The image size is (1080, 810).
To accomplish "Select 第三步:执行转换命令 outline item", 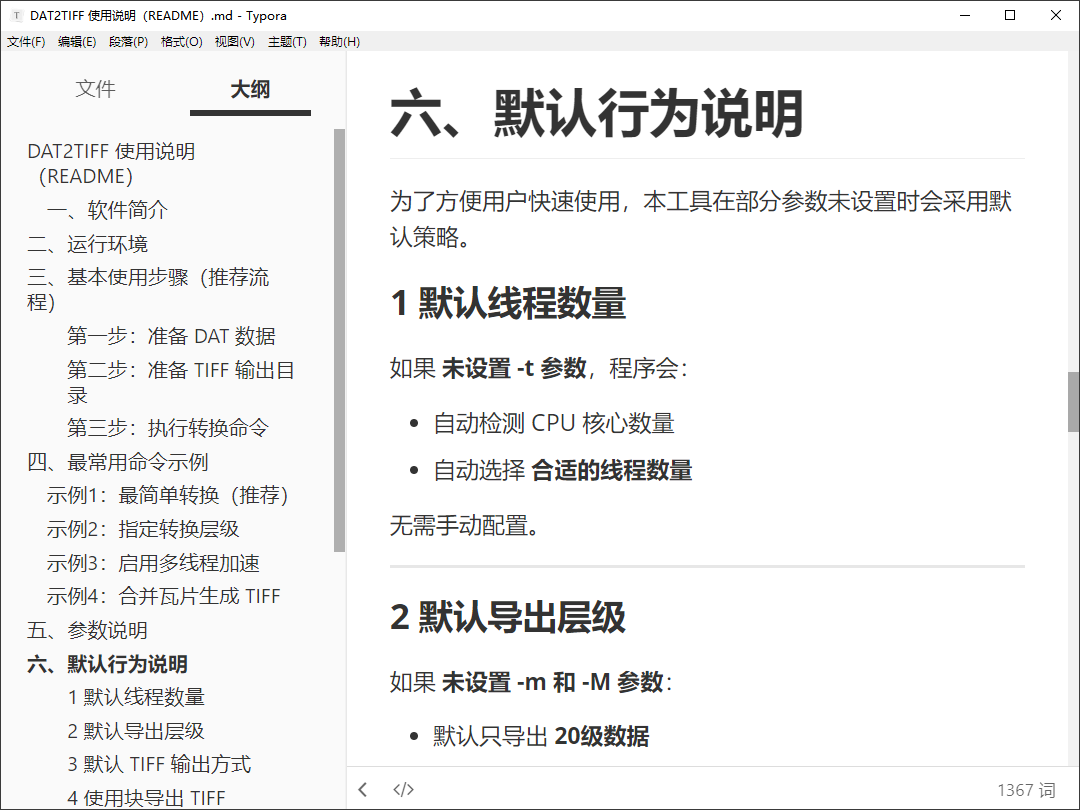I will click(168, 428).
